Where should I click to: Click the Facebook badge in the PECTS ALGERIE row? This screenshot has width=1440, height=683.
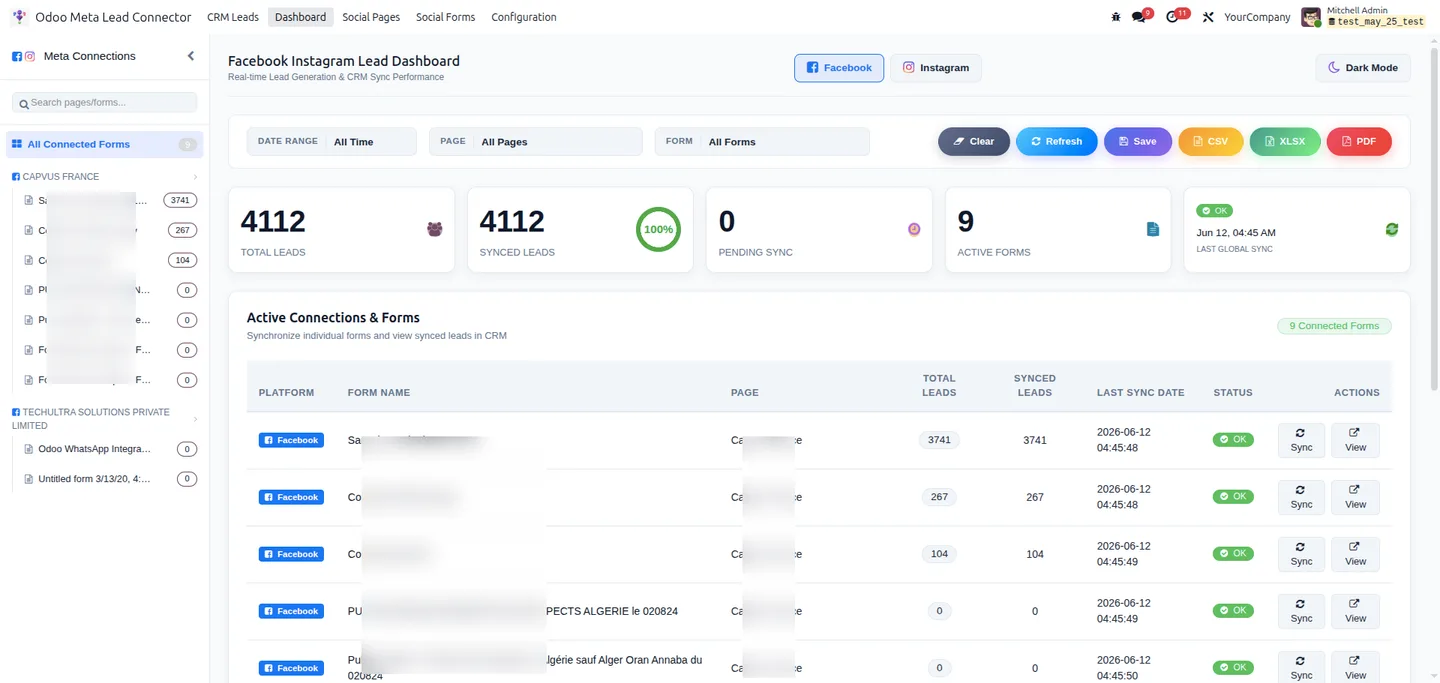pos(291,611)
